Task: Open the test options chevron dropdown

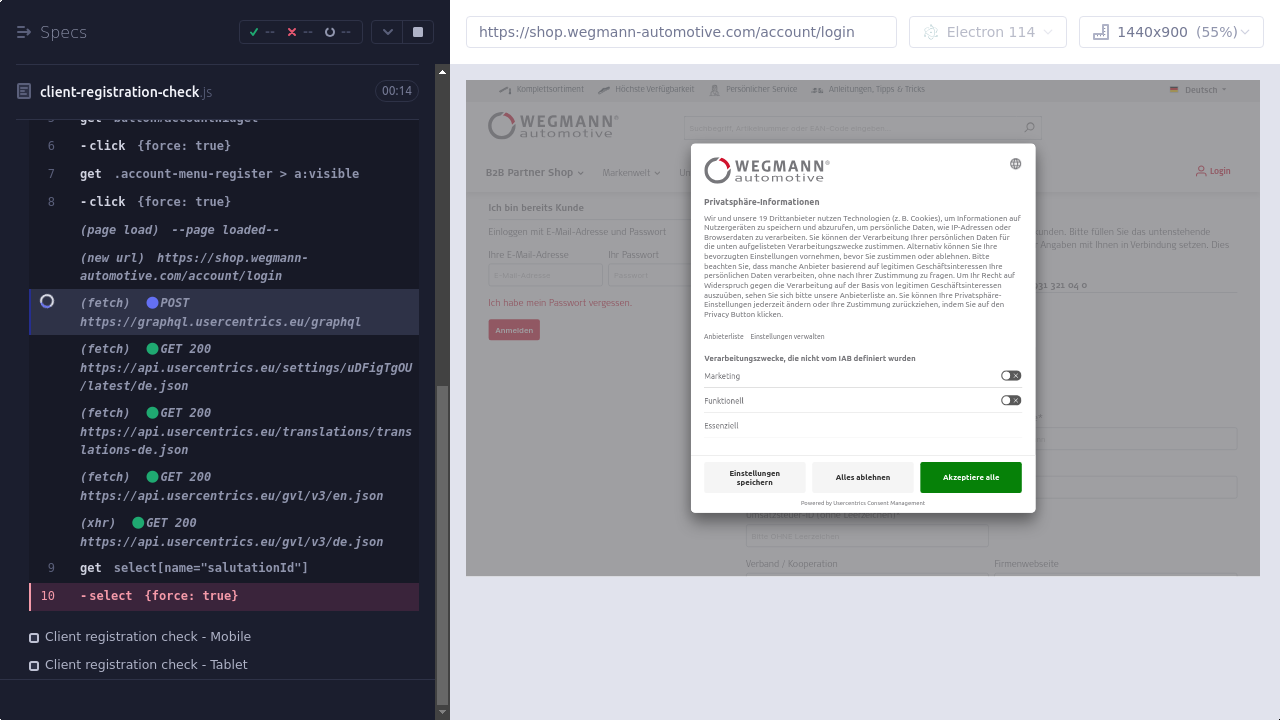Action: [x=387, y=32]
